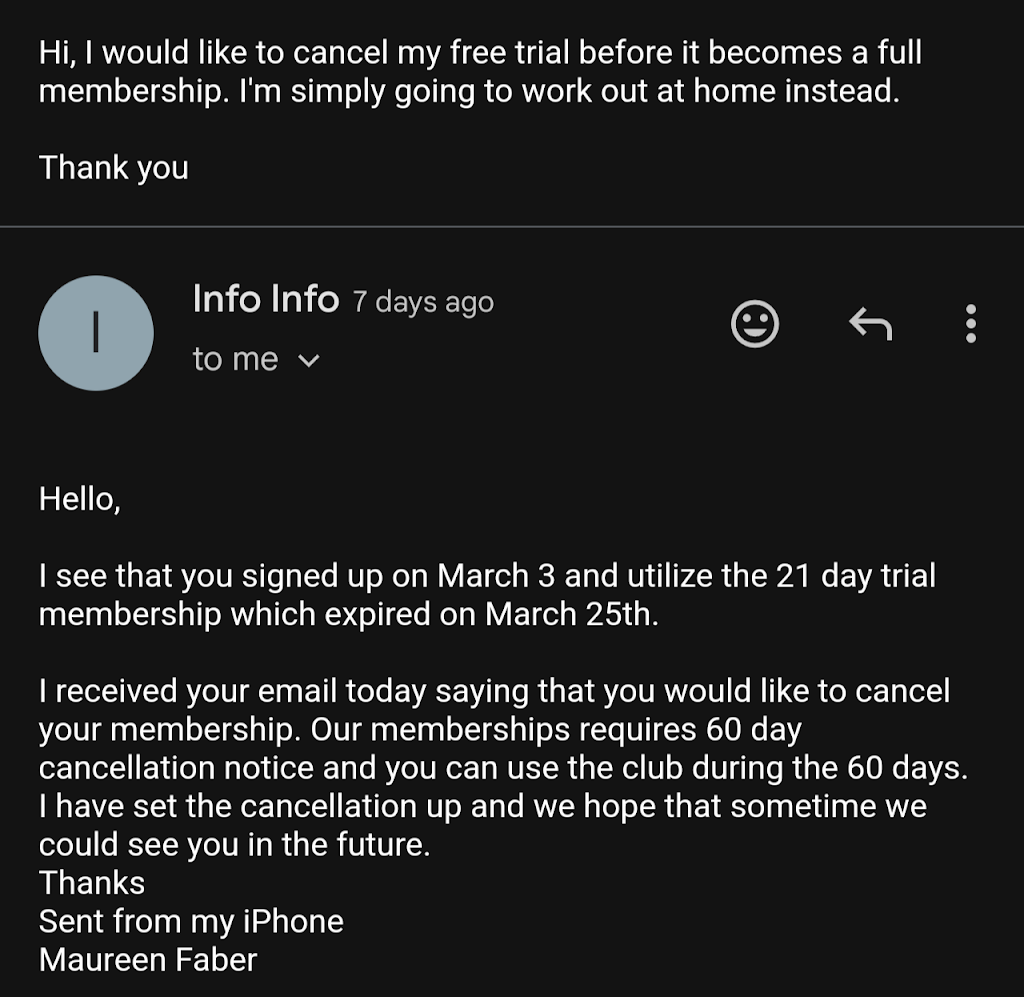Expand recipient details with the chevron arrow
This screenshot has height=997, width=1024.
pyautogui.click(x=309, y=361)
